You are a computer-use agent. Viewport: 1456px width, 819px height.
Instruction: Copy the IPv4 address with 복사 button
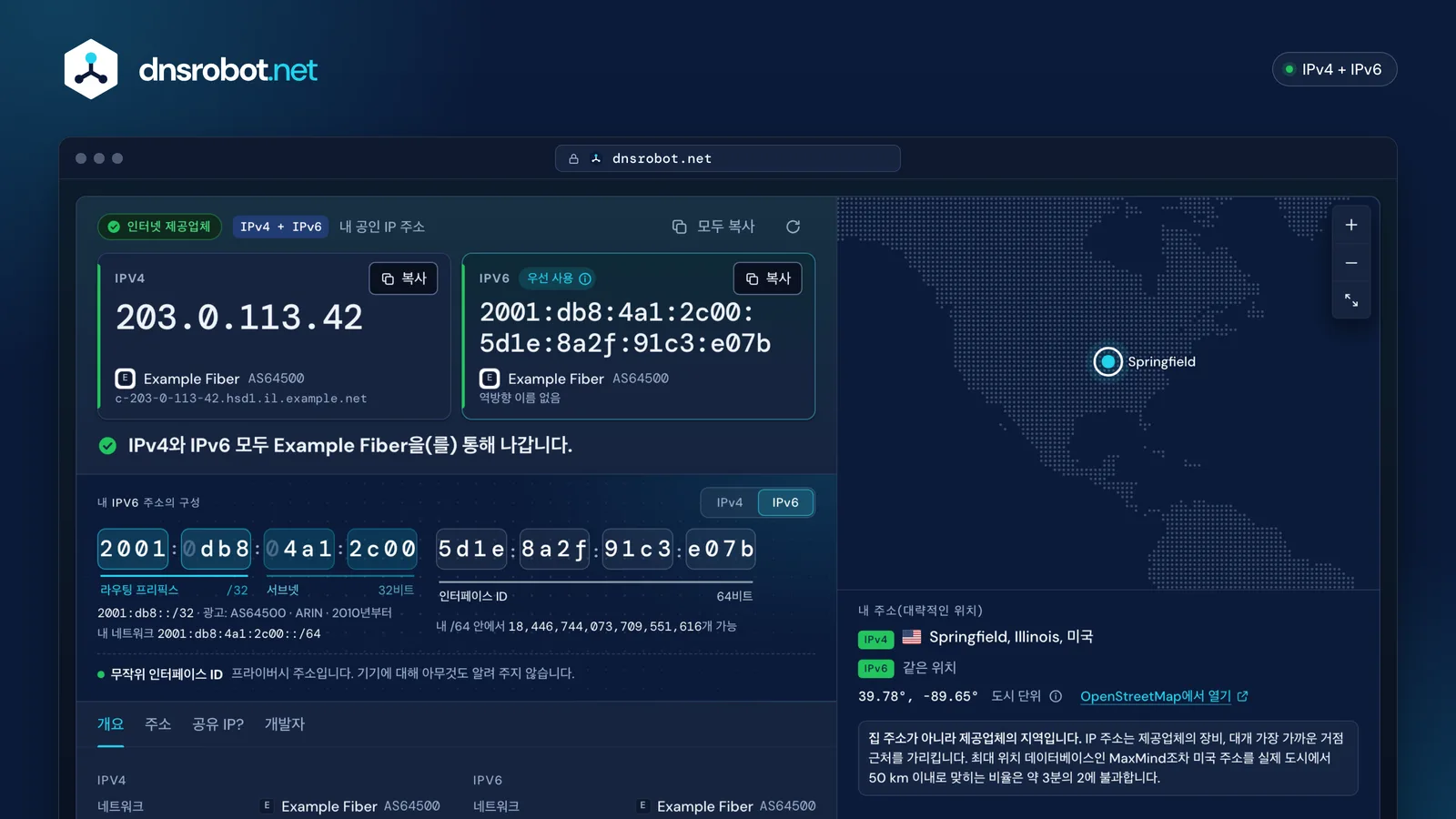click(x=403, y=278)
